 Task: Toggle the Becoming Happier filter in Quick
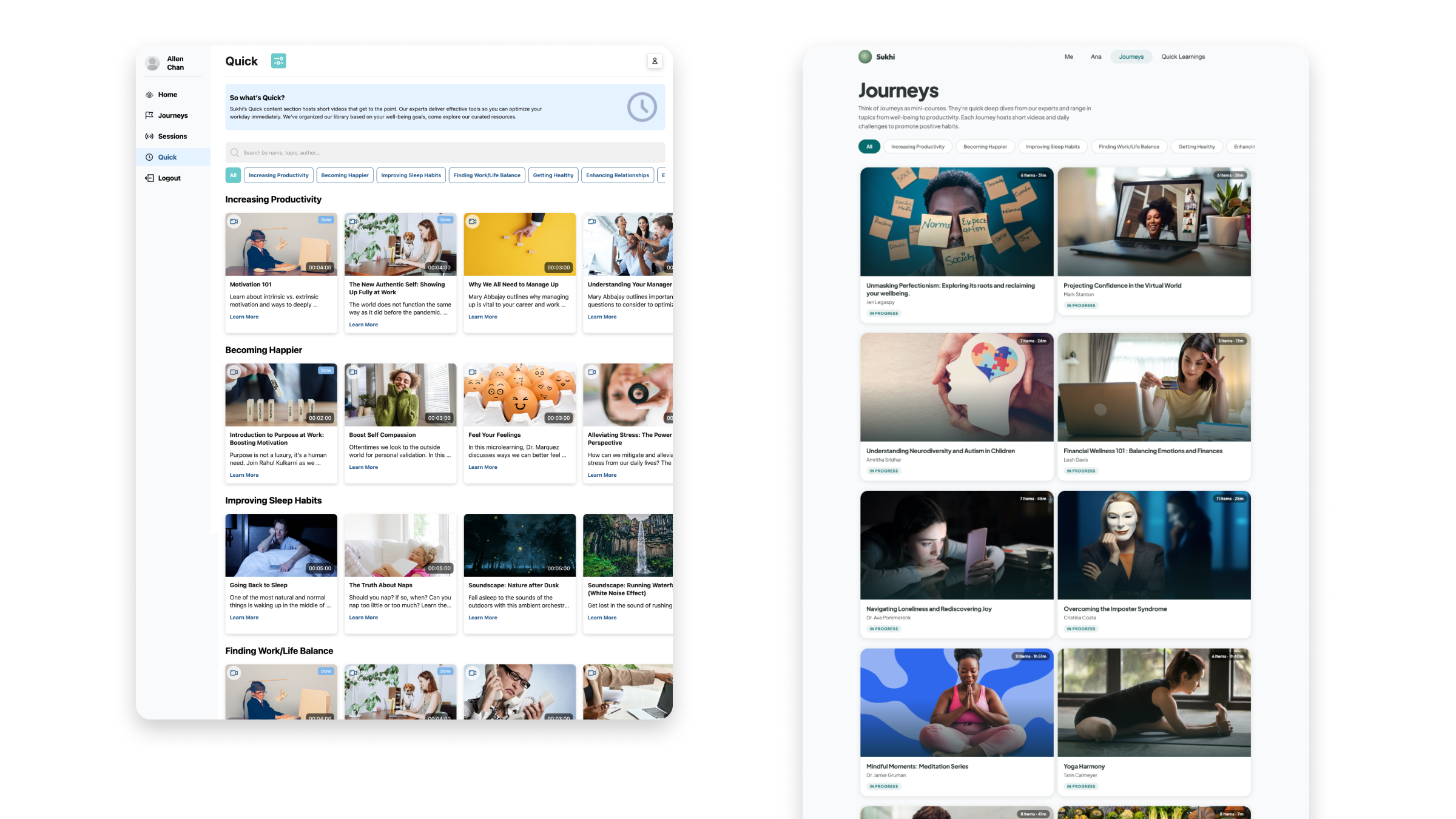(345, 175)
